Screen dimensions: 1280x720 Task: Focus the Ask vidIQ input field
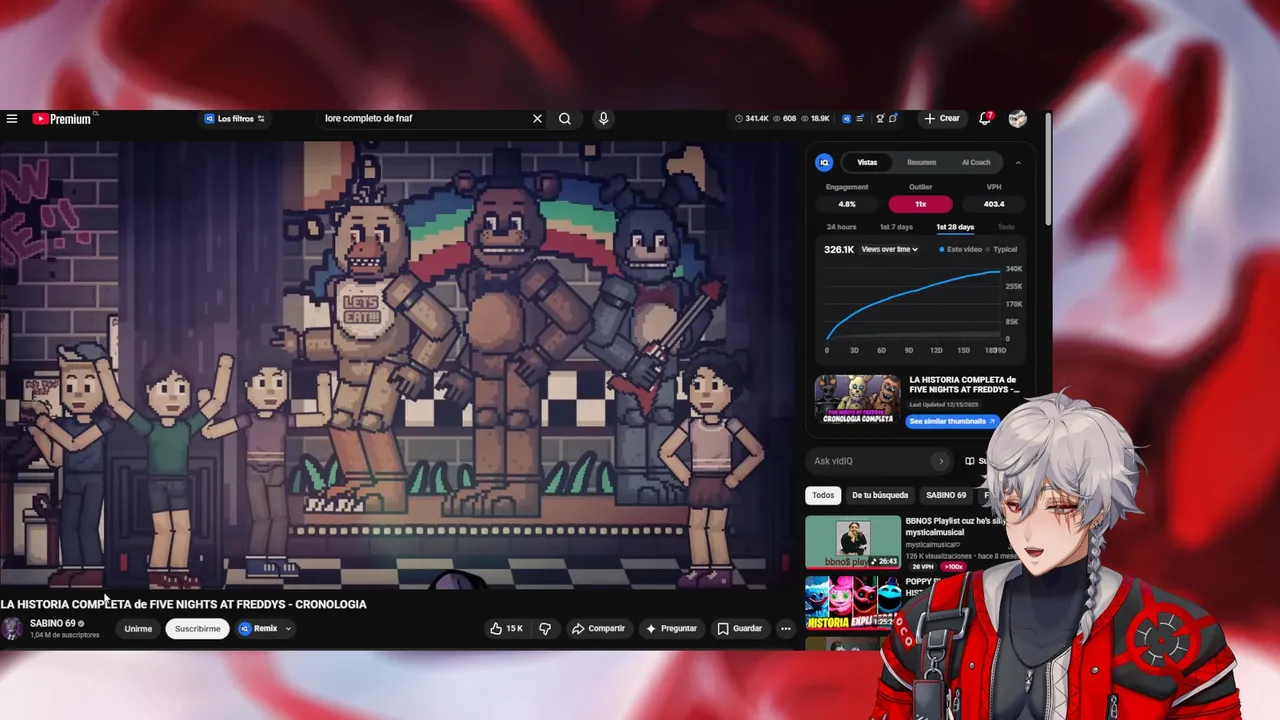868,461
